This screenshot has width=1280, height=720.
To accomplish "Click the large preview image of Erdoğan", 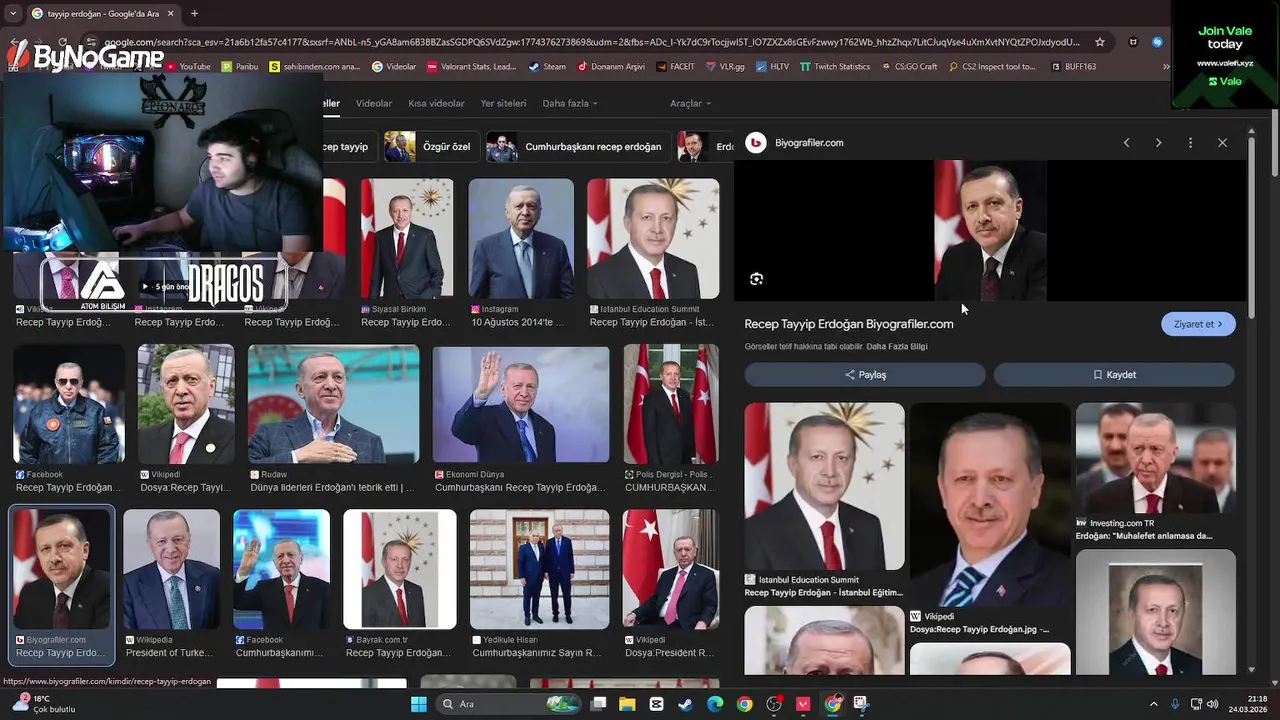I will coord(990,230).
